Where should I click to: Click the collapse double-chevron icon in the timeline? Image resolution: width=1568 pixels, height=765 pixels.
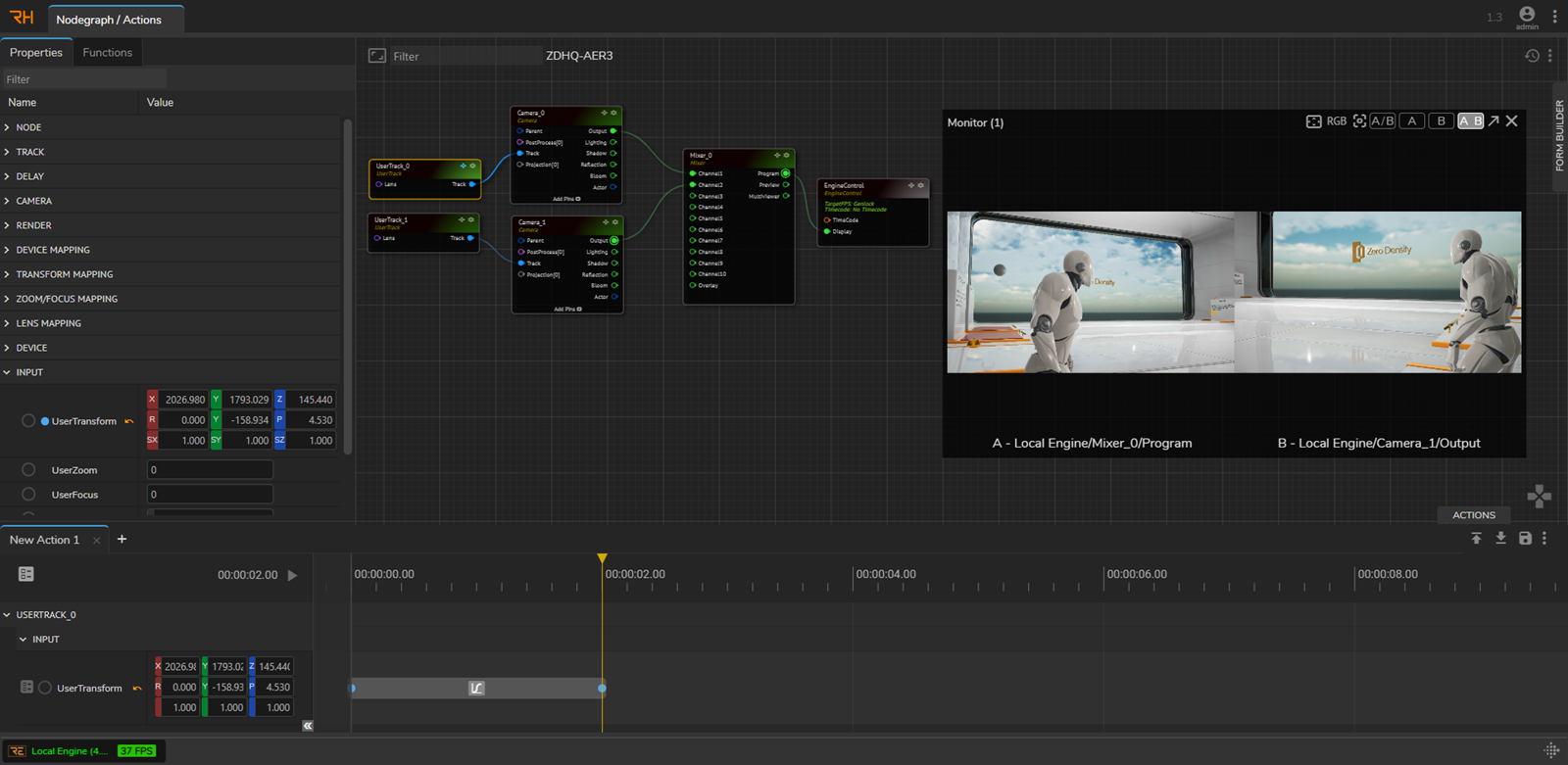308,726
